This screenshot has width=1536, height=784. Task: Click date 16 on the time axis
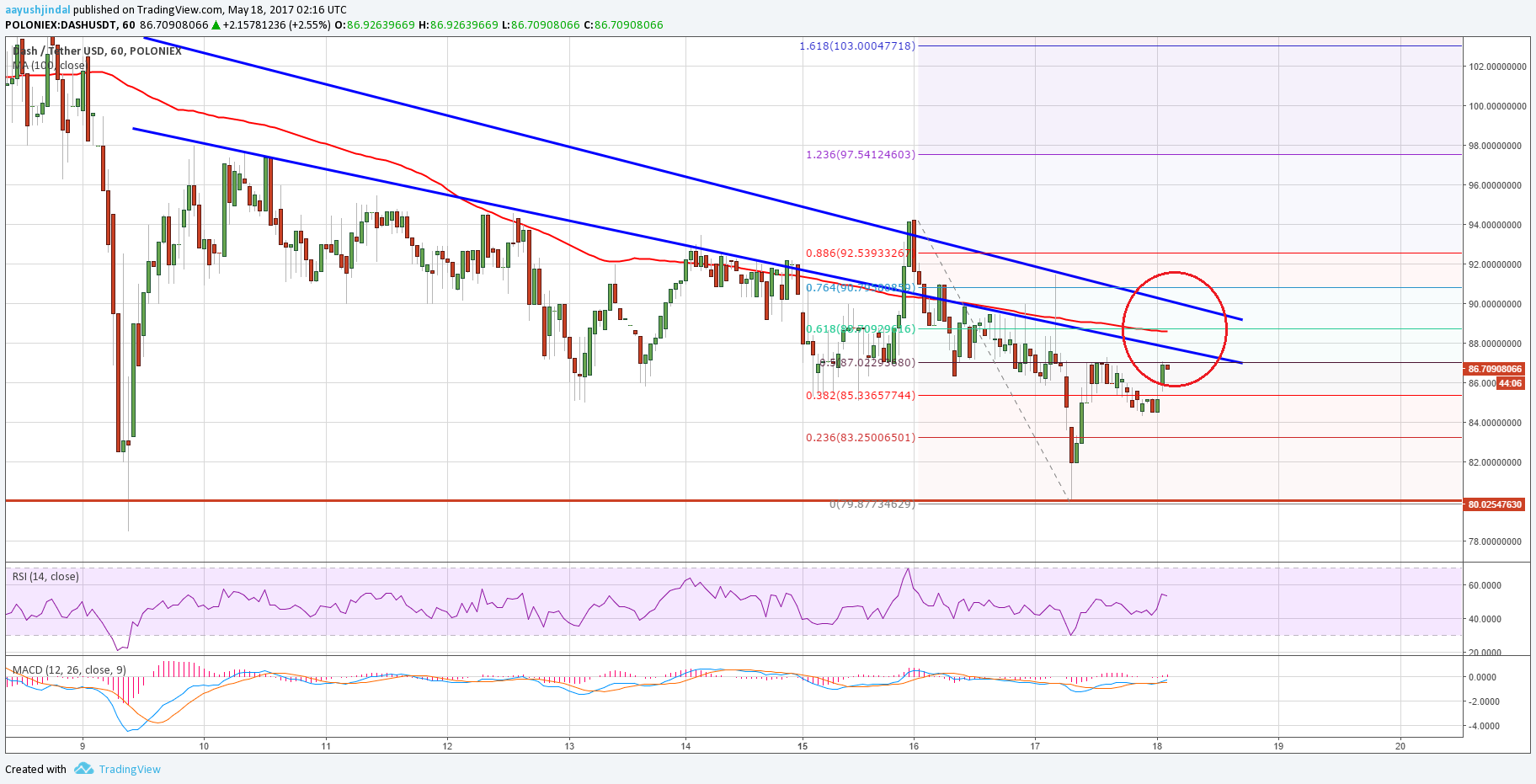(914, 745)
